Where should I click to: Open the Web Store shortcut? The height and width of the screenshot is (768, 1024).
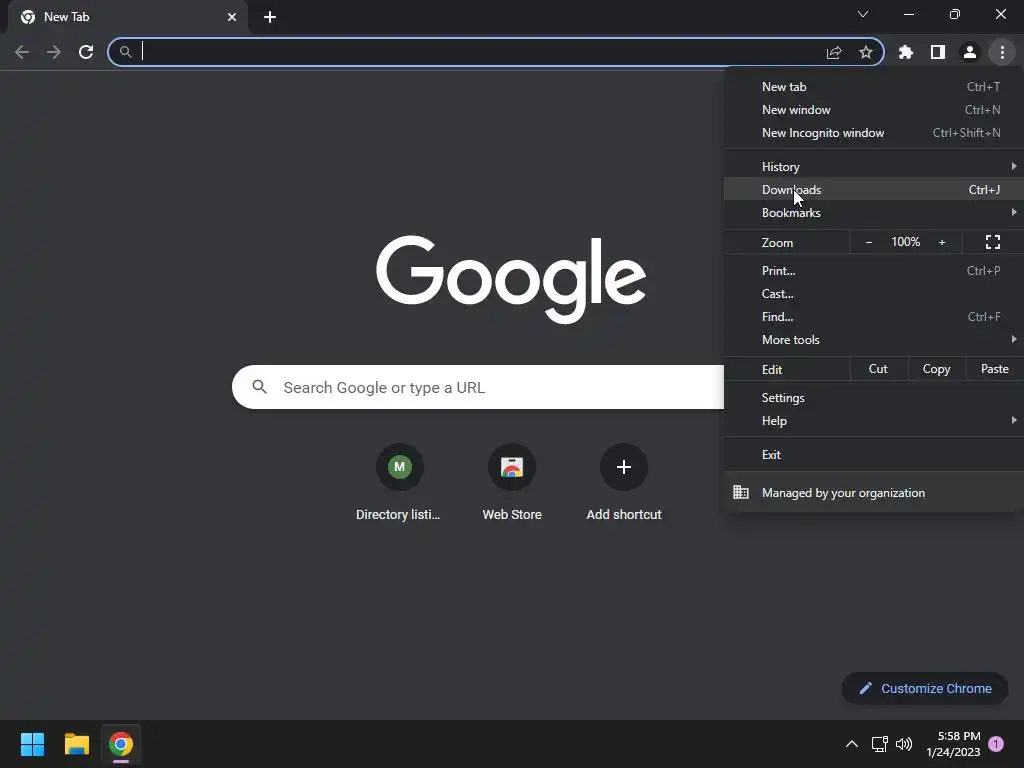pyautogui.click(x=512, y=483)
